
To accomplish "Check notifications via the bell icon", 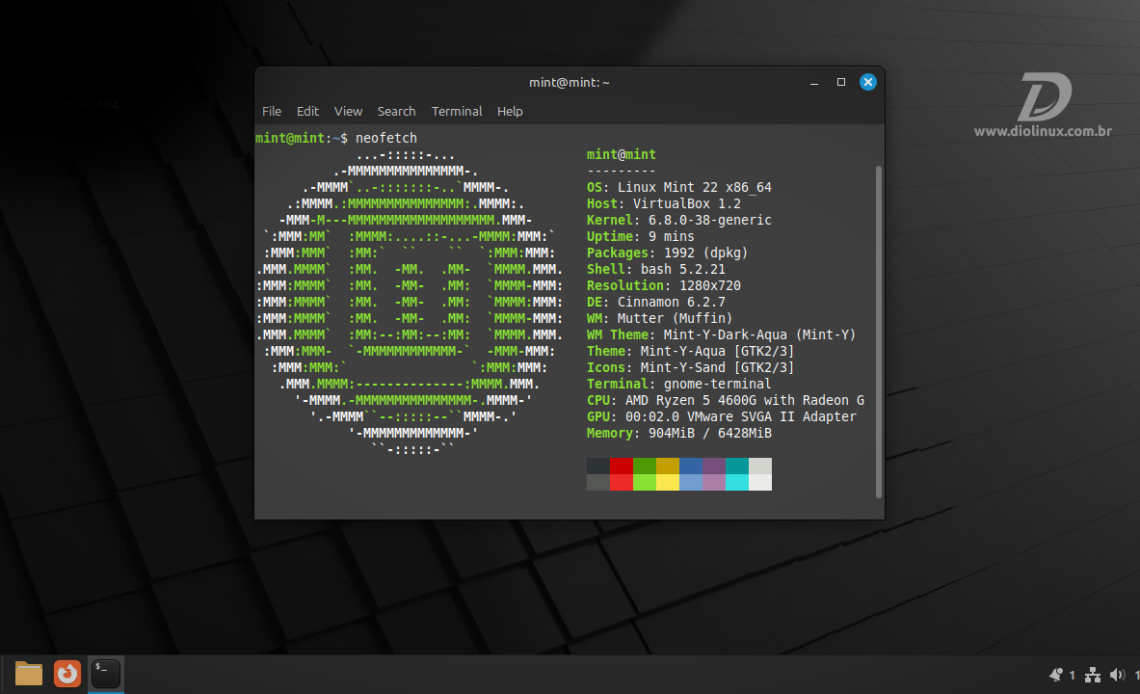I will 1056,675.
